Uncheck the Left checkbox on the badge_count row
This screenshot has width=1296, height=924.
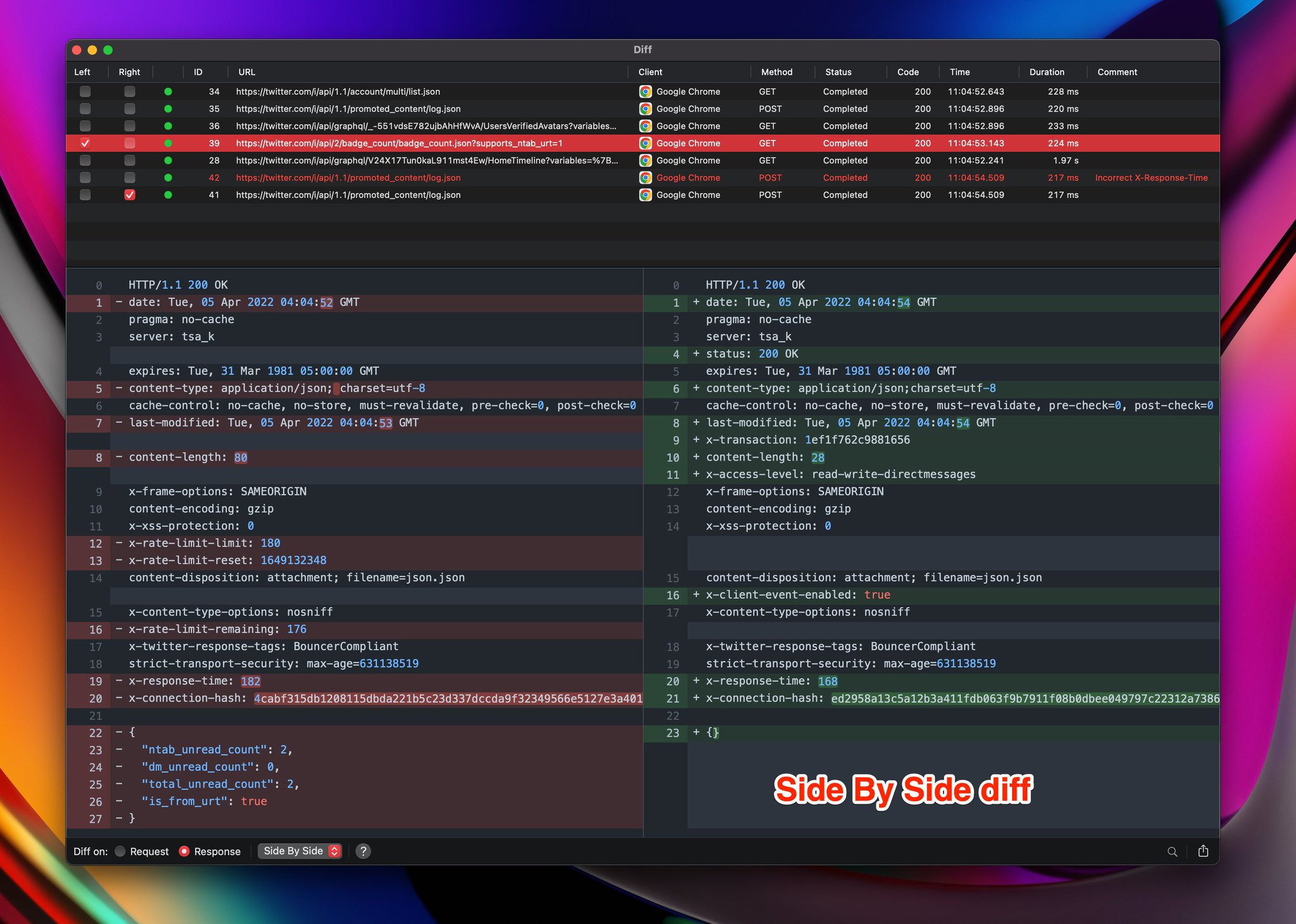(85, 144)
